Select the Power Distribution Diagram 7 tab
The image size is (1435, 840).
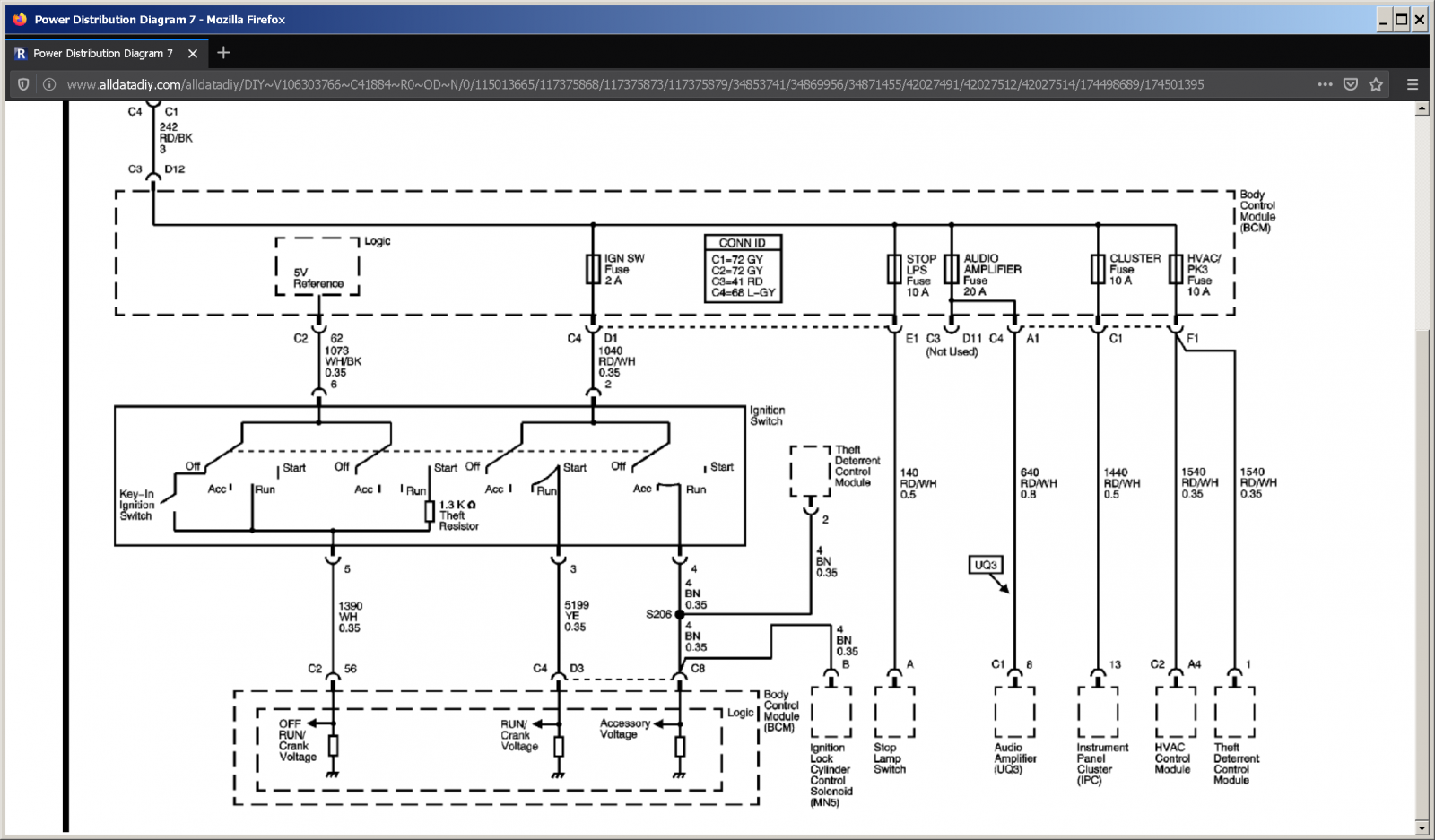[107, 53]
